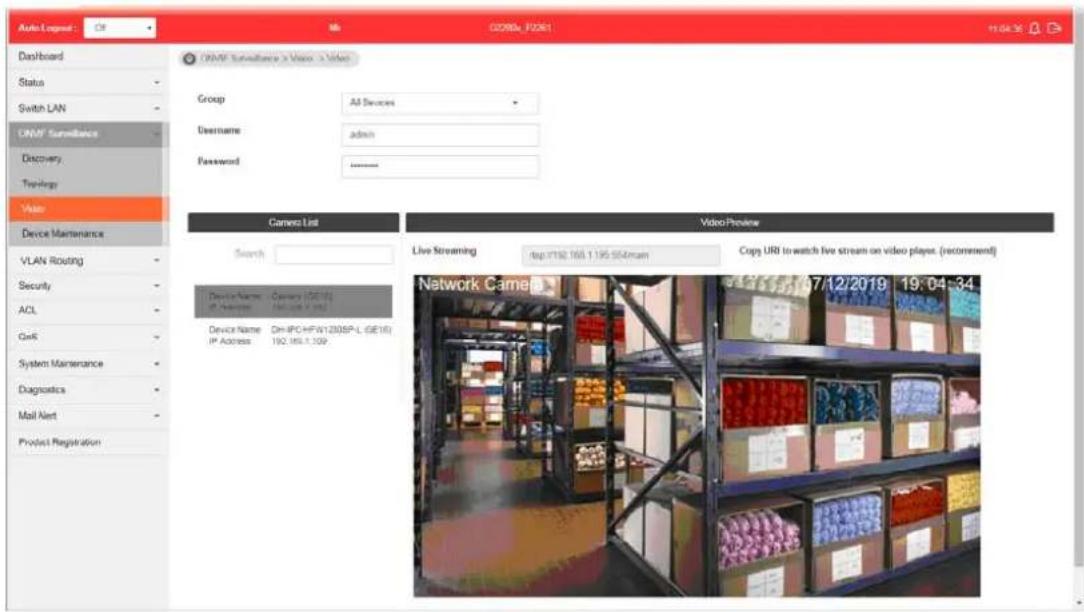Expand the QoS menu
The height and width of the screenshot is (612, 1084).
click(88, 337)
